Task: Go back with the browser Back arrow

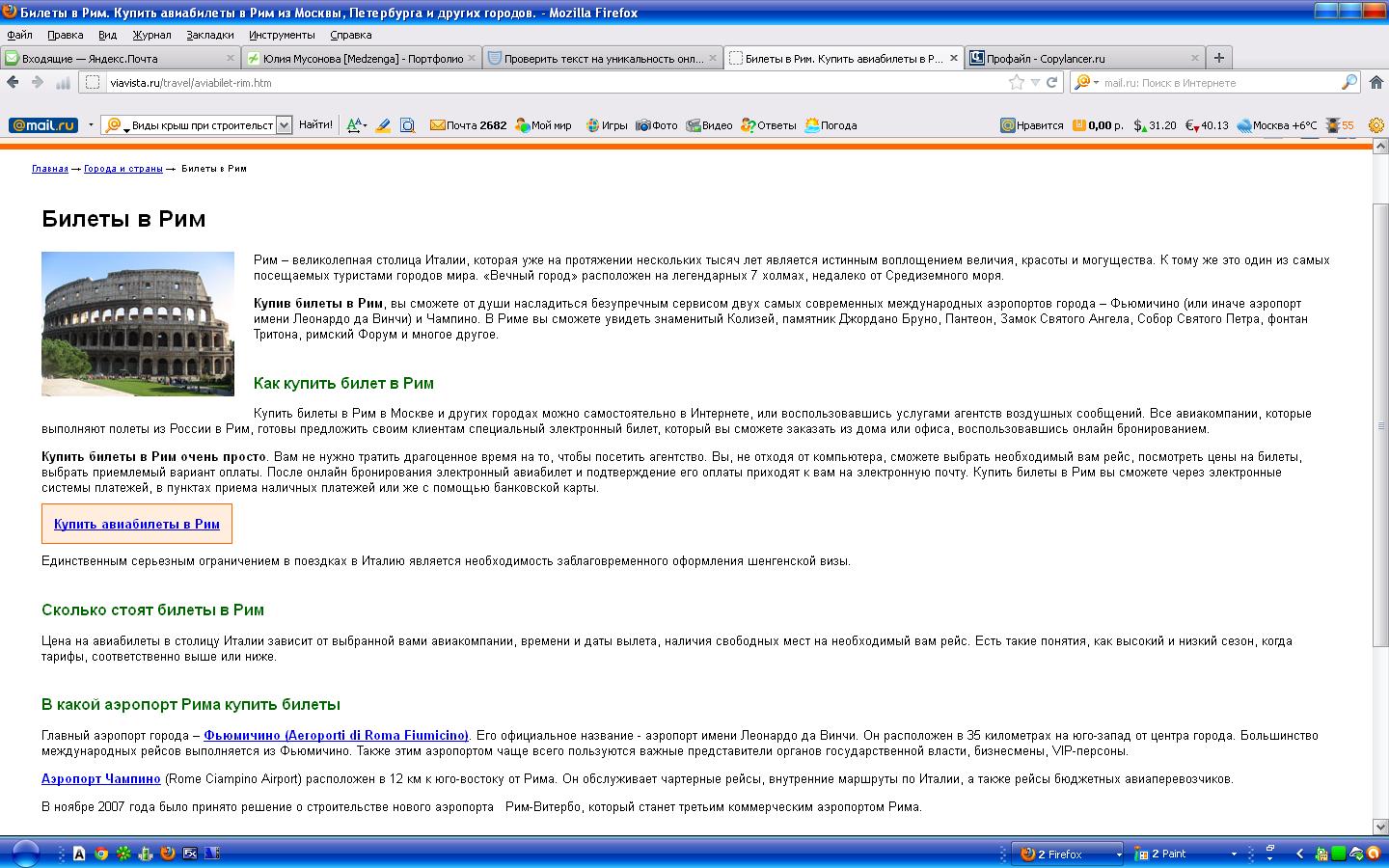Action: (14, 82)
